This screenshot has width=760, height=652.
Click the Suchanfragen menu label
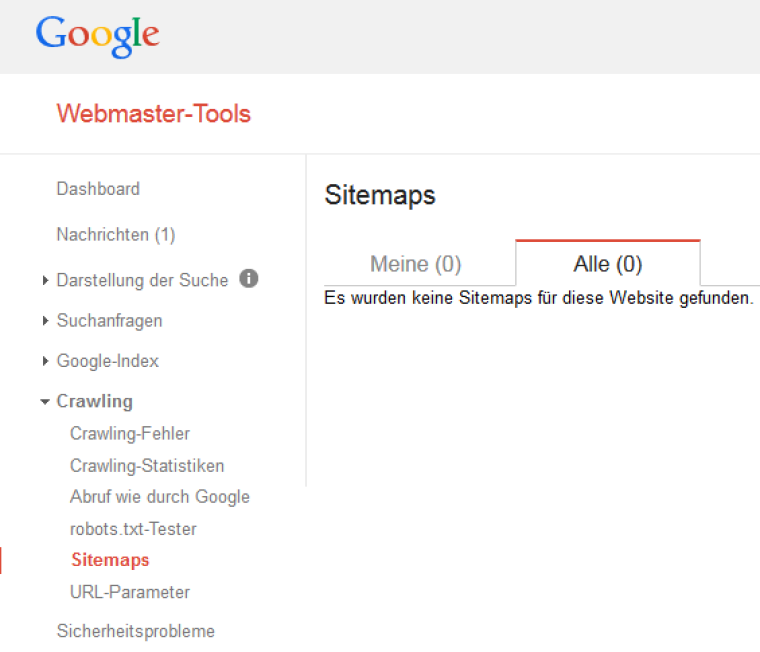pos(110,321)
